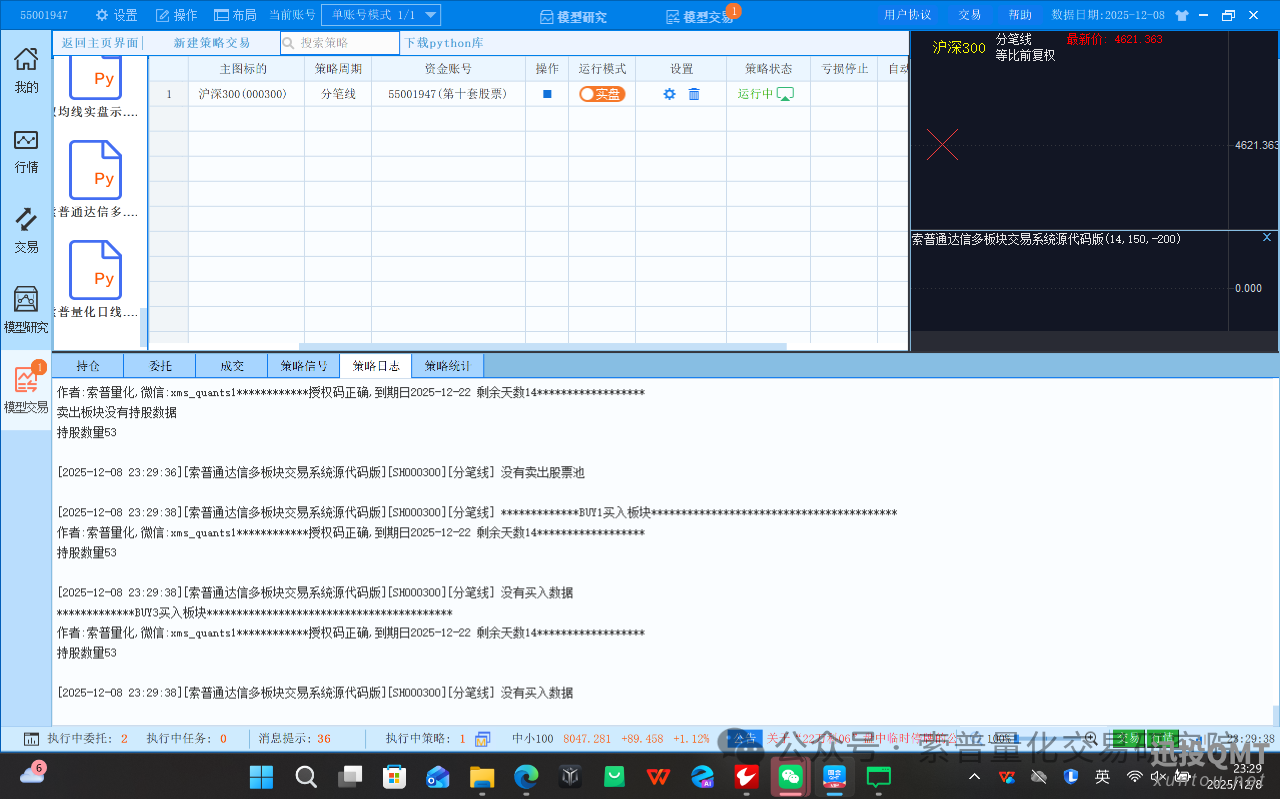The image size is (1280, 799).
Task: Open the 下载python库 link
Action: coord(444,43)
